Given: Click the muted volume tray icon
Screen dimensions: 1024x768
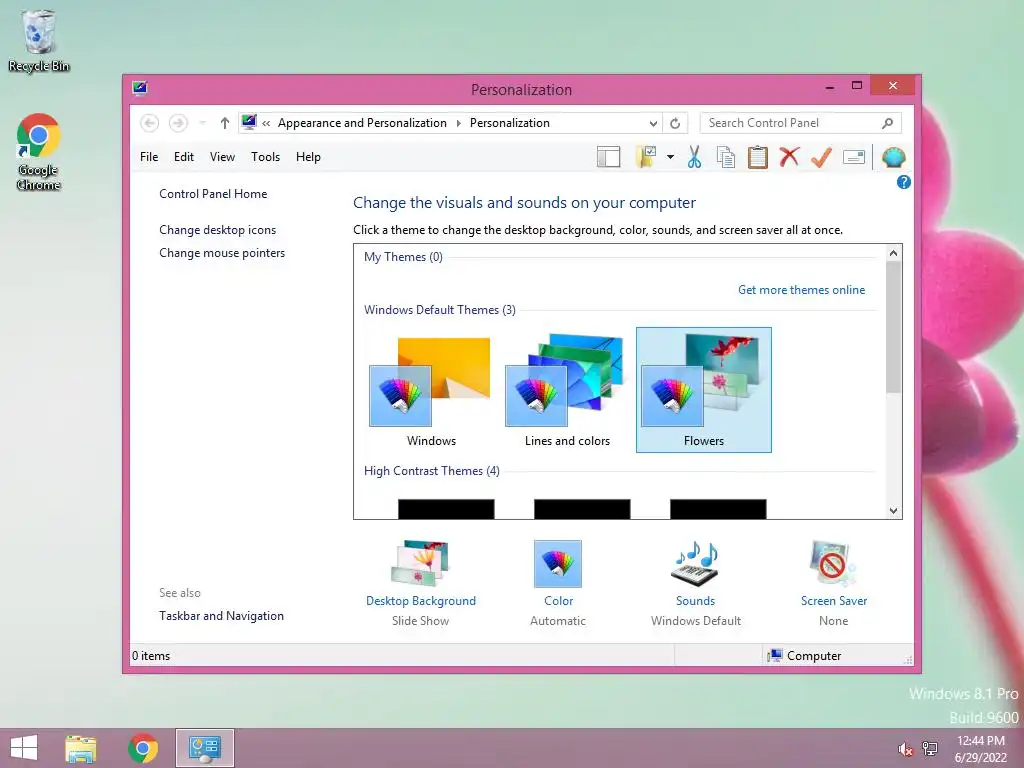Looking at the screenshot, I should click(x=905, y=749).
